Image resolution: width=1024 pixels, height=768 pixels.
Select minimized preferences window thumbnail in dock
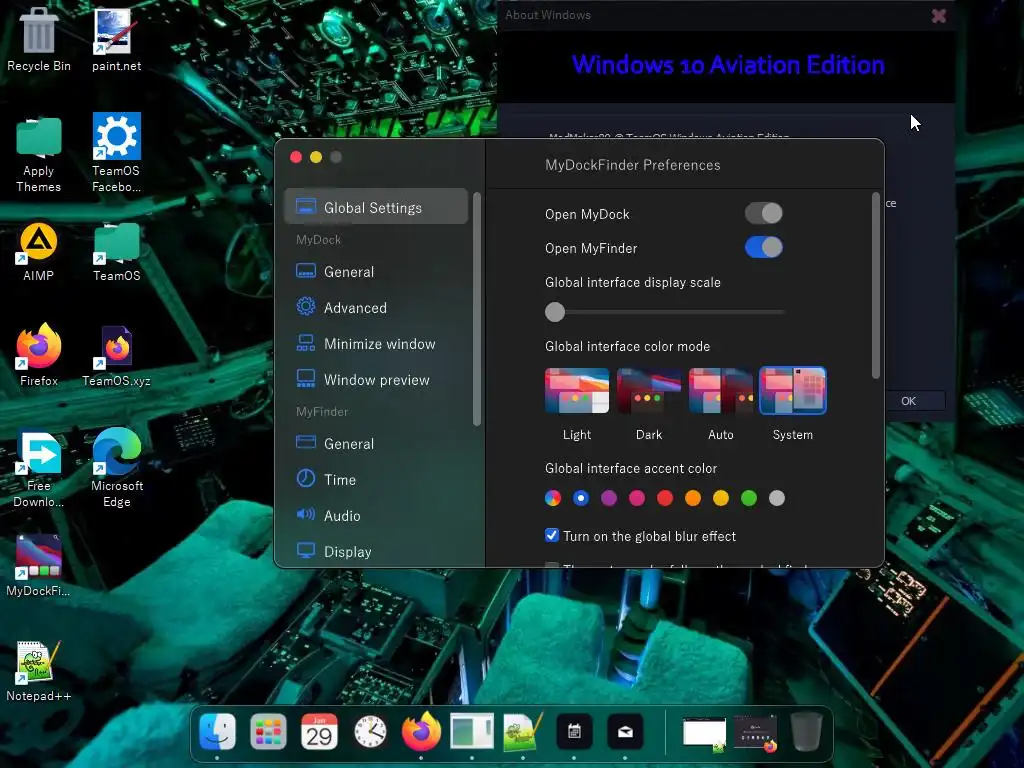pos(756,733)
